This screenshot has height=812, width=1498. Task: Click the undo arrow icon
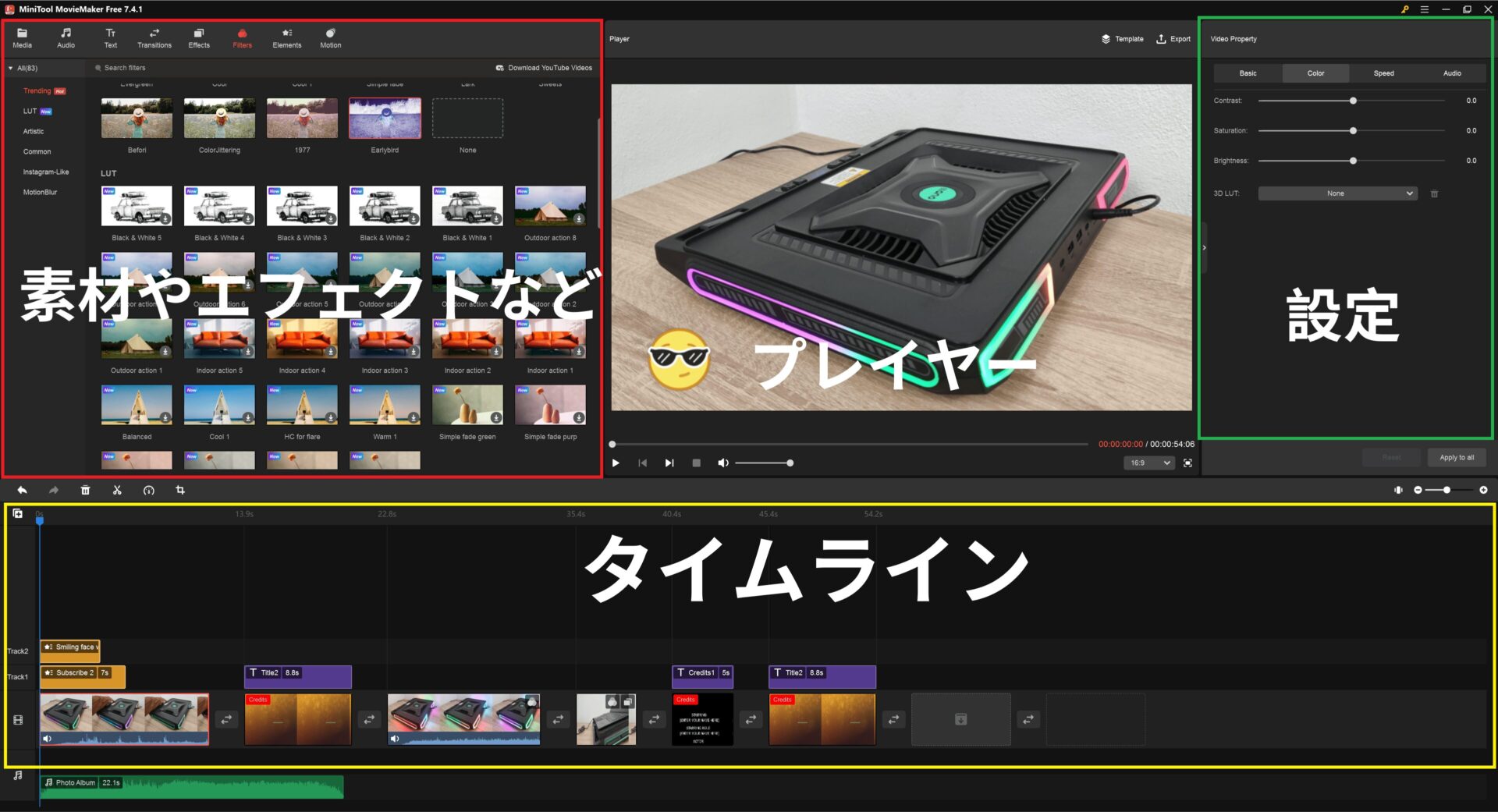point(22,490)
